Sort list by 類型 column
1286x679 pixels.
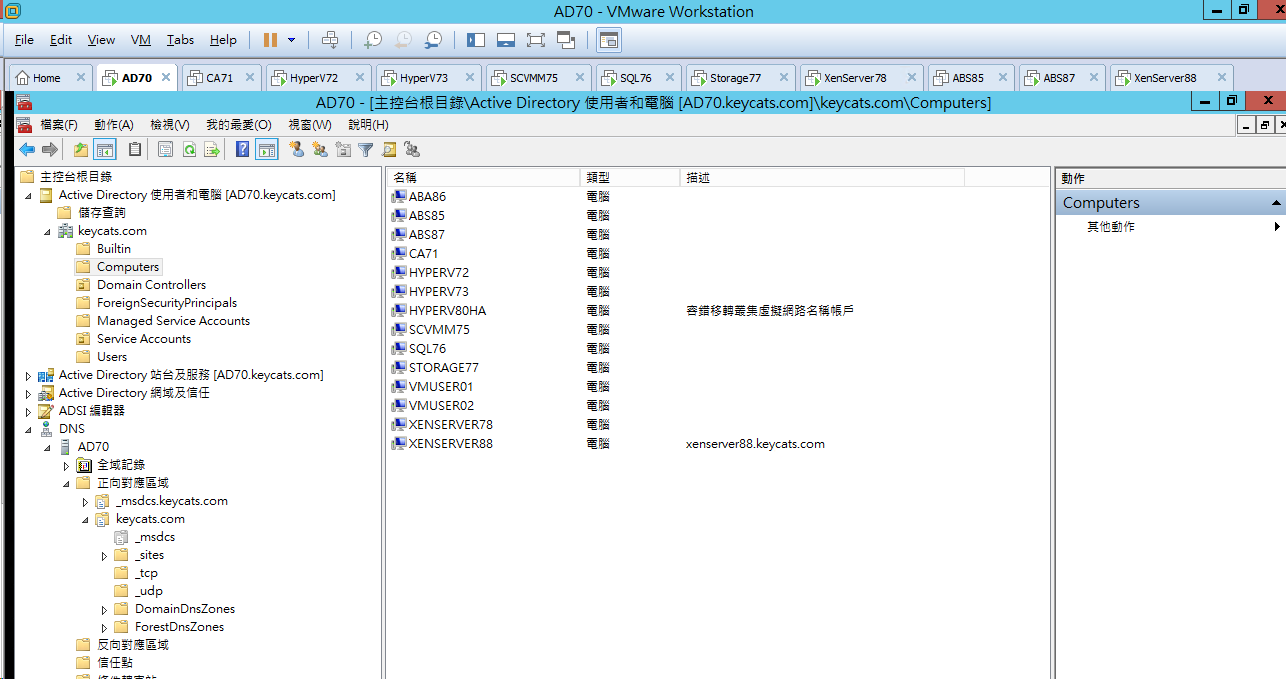click(x=630, y=178)
